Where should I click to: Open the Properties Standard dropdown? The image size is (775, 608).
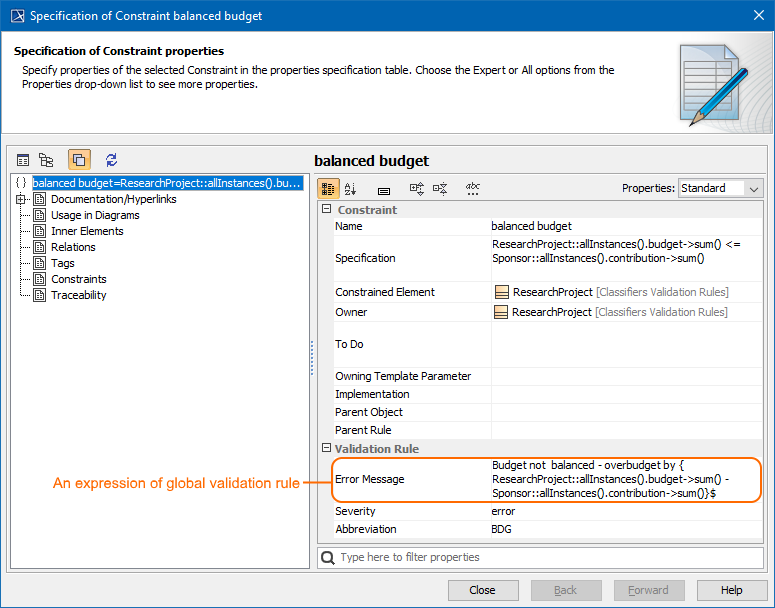(720, 188)
